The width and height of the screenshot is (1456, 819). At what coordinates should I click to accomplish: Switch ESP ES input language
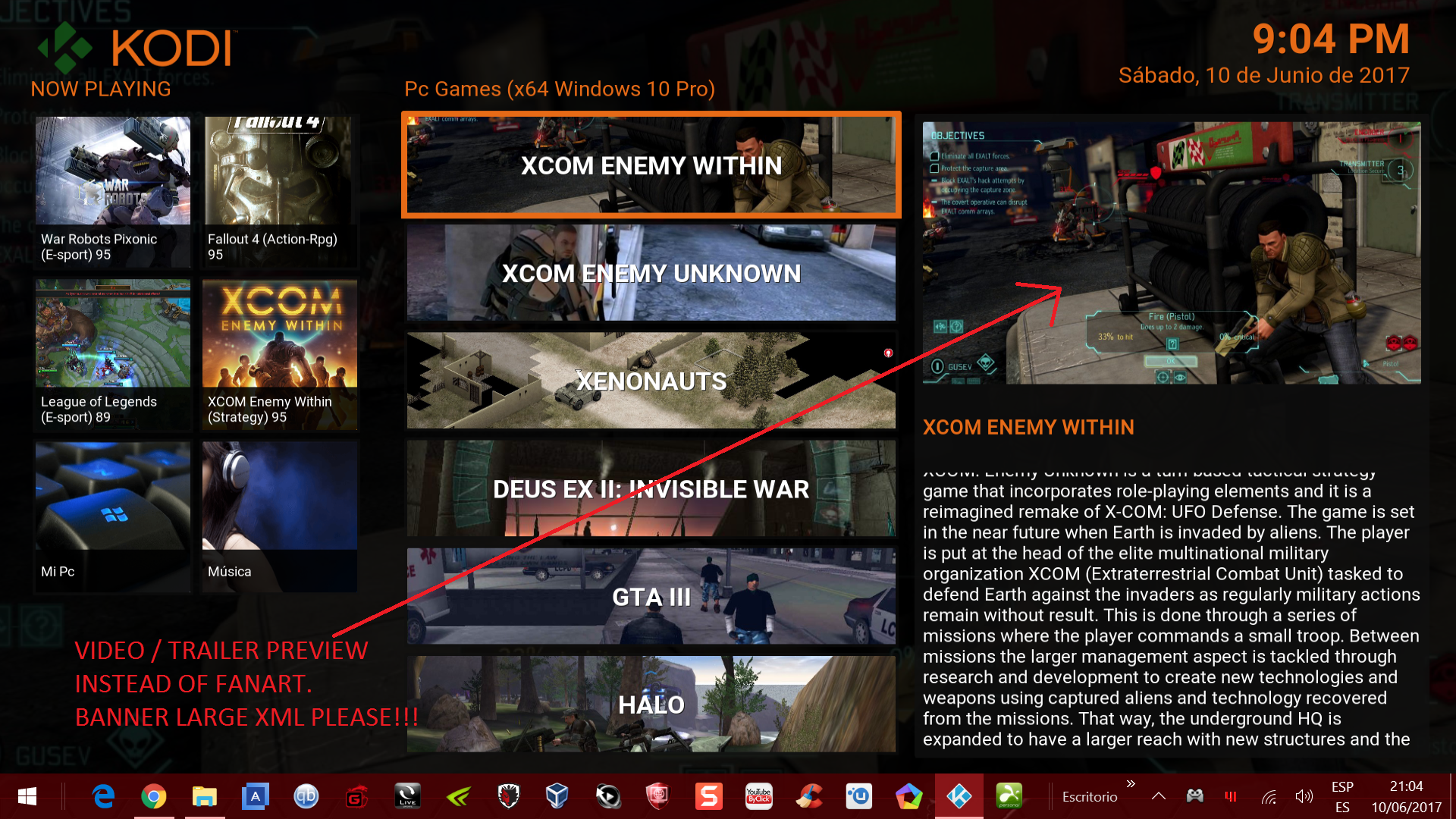point(1342,797)
